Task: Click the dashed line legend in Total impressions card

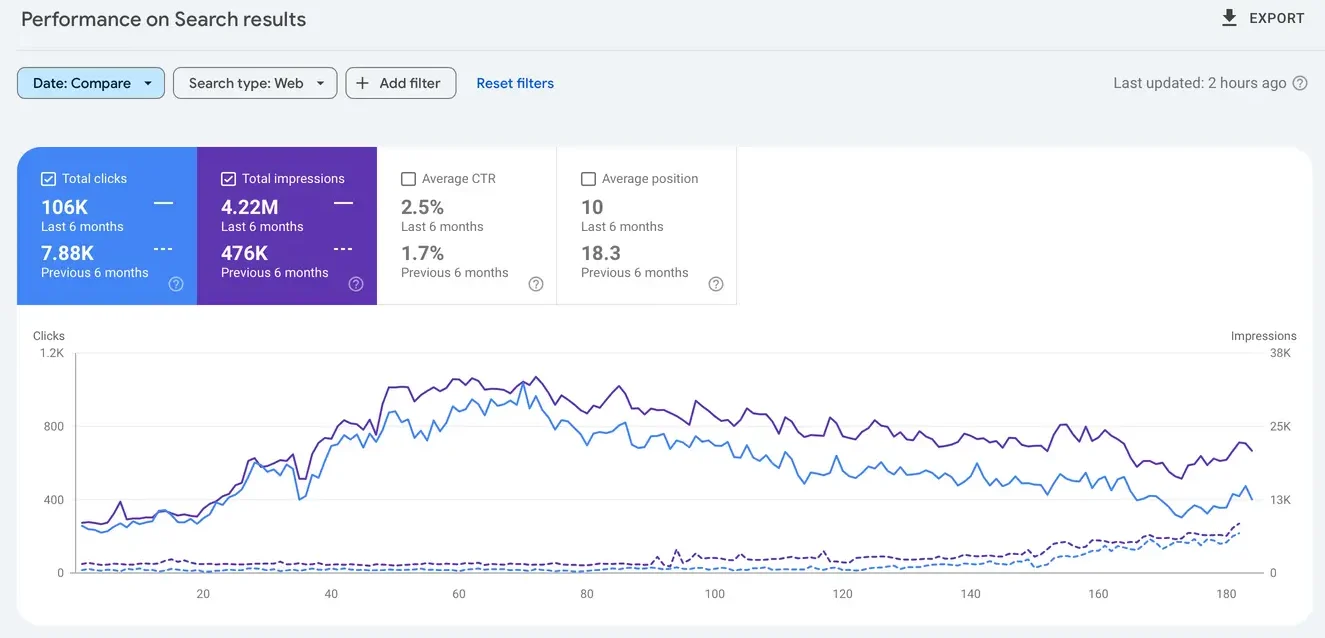Action: tap(343, 249)
